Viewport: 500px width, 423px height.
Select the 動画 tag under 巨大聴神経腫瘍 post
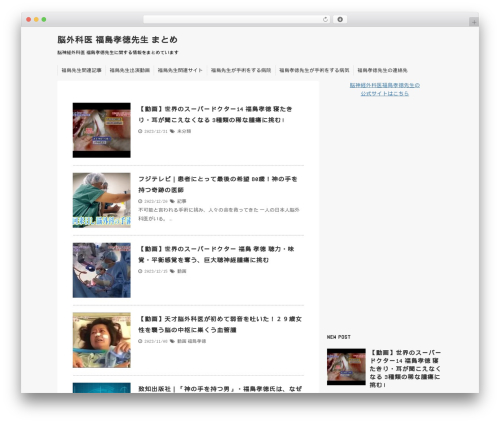click(x=182, y=271)
